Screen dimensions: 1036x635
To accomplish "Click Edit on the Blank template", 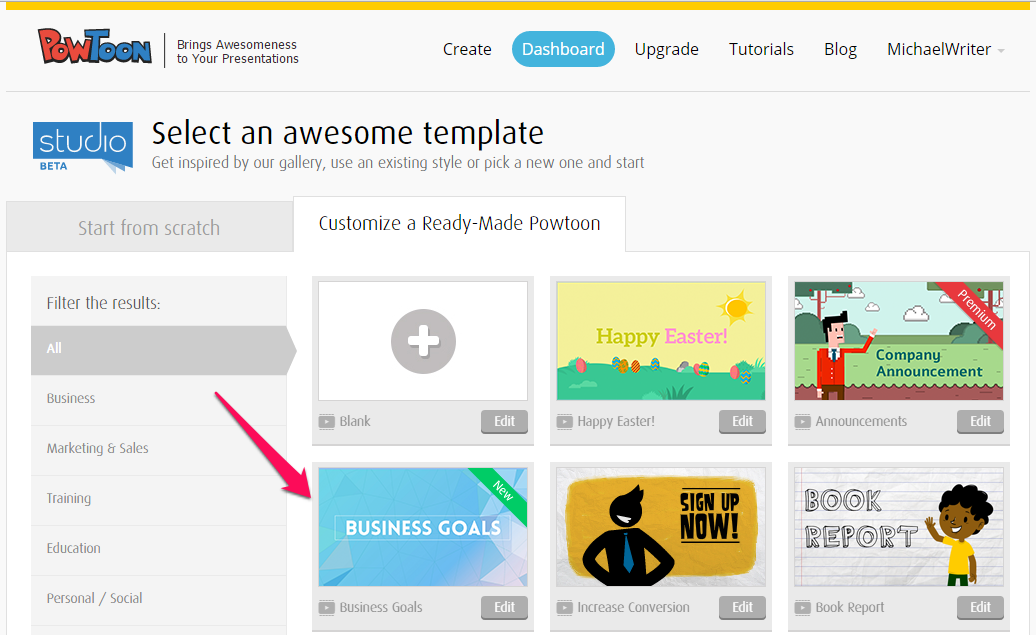I will pos(504,422).
